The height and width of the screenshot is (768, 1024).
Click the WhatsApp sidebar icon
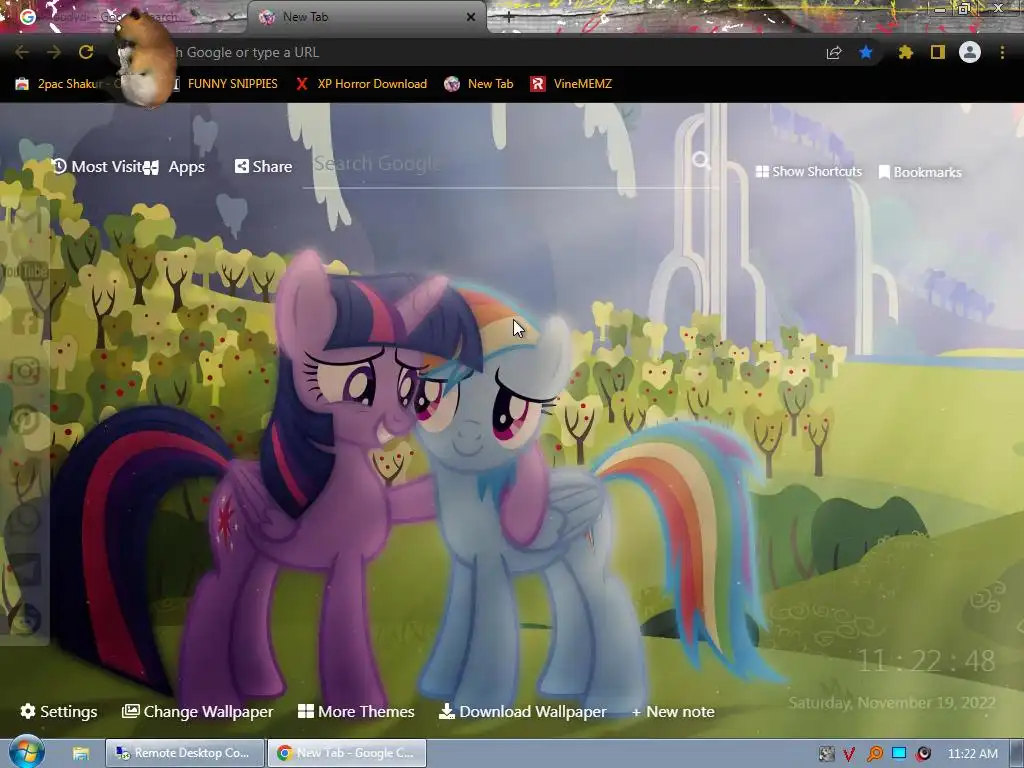[25, 520]
